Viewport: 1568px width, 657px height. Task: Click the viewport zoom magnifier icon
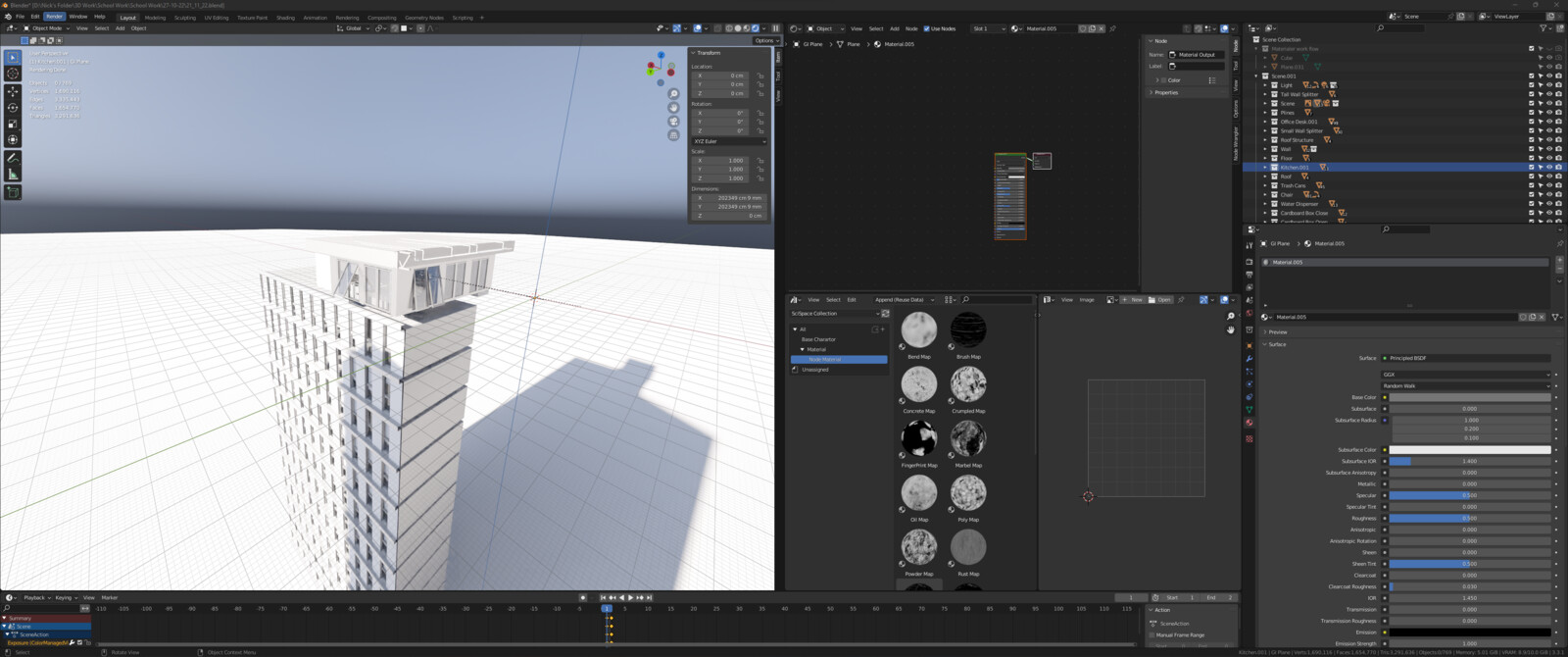click(673, 94)
